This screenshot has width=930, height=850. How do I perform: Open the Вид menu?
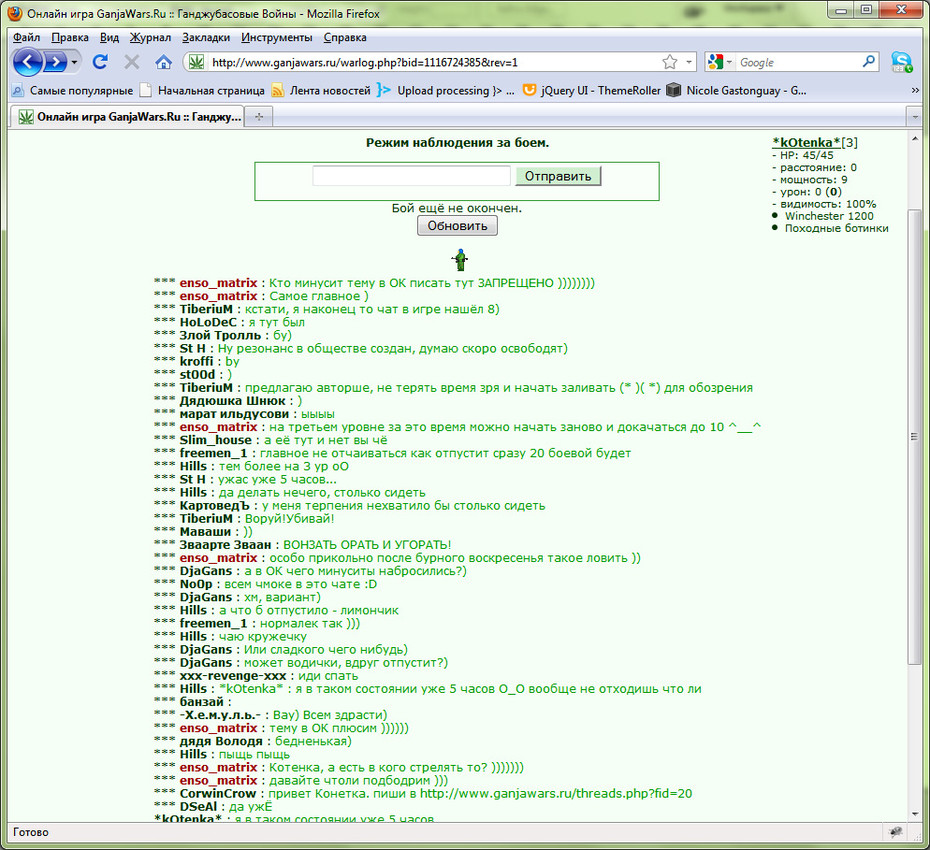[x=109, y=37]
